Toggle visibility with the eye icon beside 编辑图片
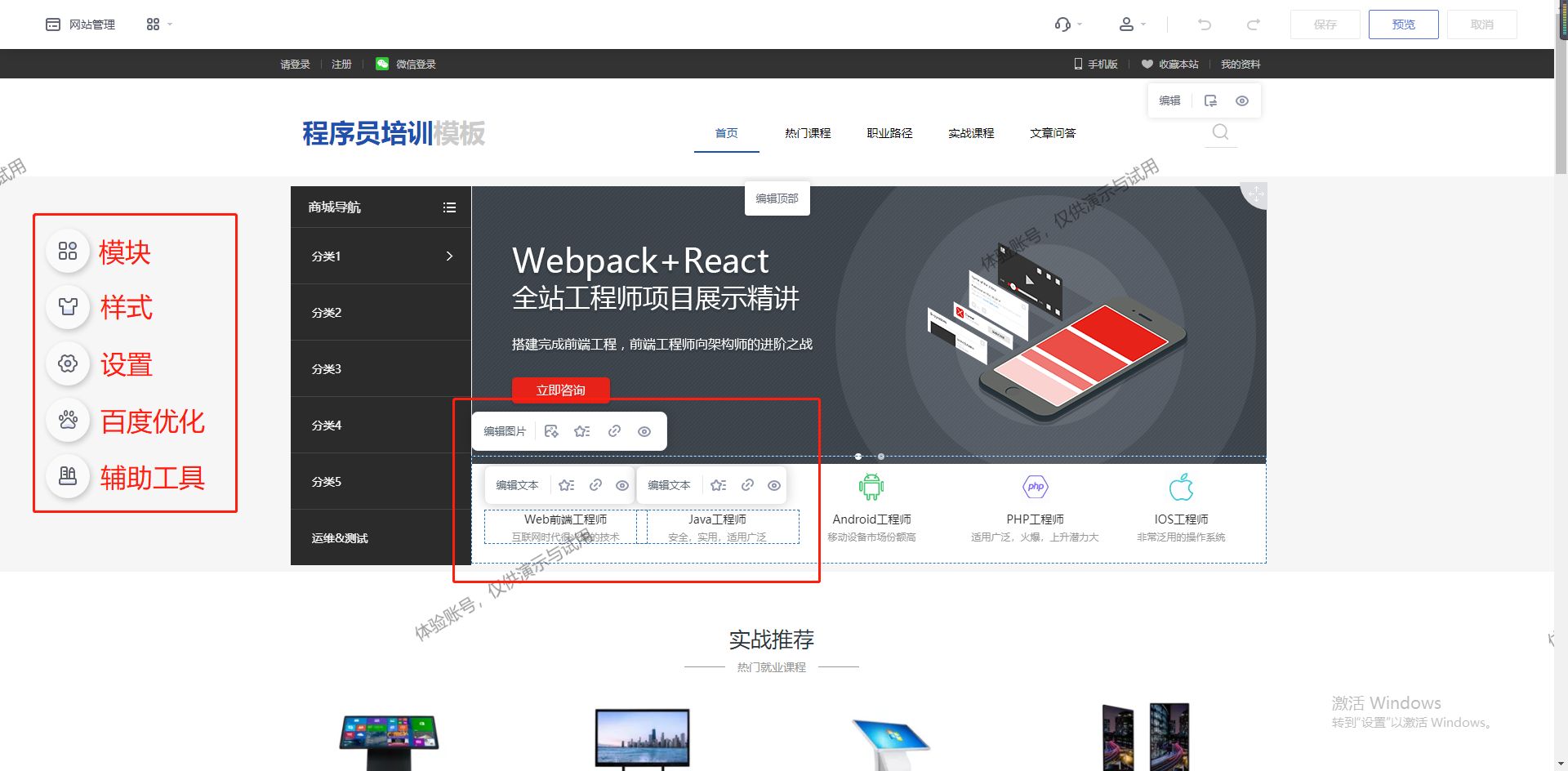The width and height of the screenshot is (1568, 771). tap(644, 430)
